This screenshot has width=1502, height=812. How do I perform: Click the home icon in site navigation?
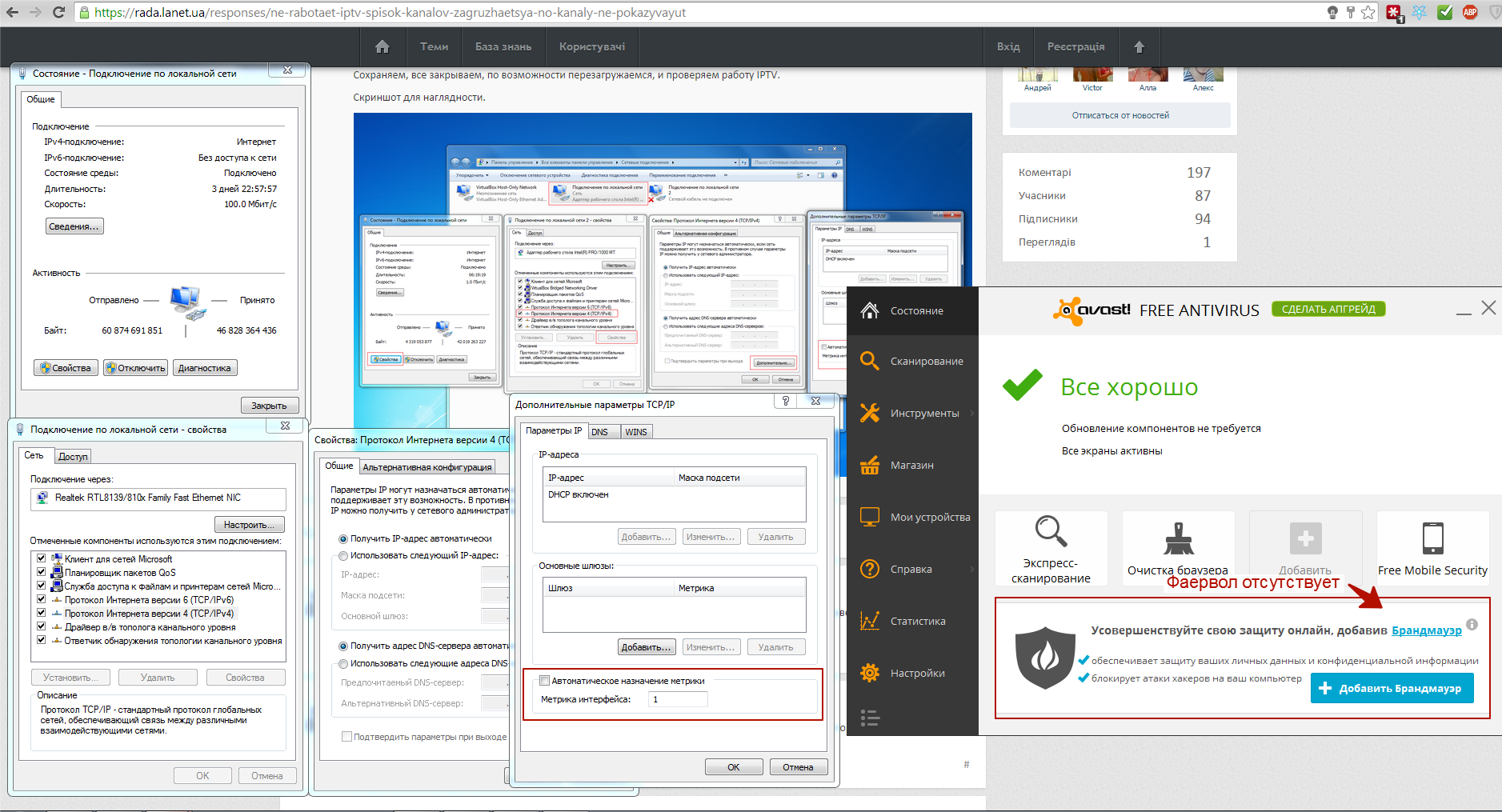382,46
